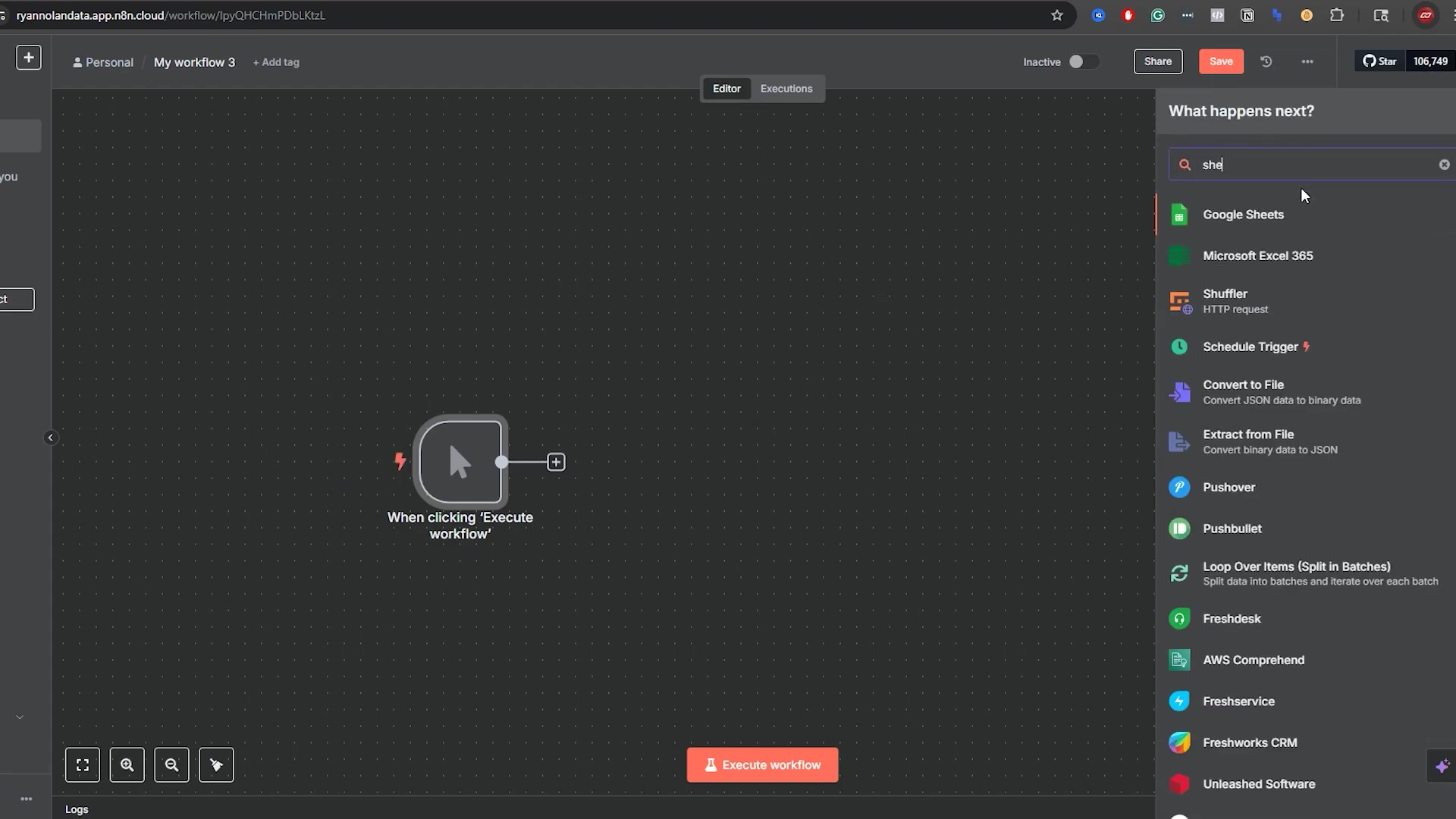Switch to the Executions tab
The image size is (1456, 819).
pyautogui.click(x=786, y=89)
